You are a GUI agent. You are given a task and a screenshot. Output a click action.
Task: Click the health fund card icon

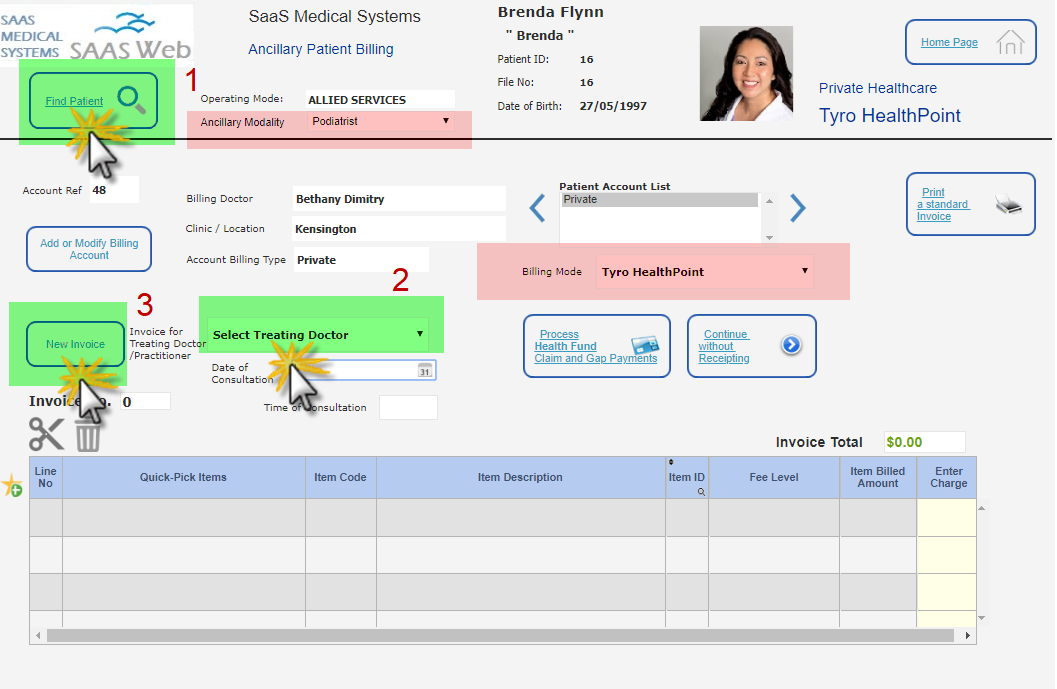(x=645, y=344)
